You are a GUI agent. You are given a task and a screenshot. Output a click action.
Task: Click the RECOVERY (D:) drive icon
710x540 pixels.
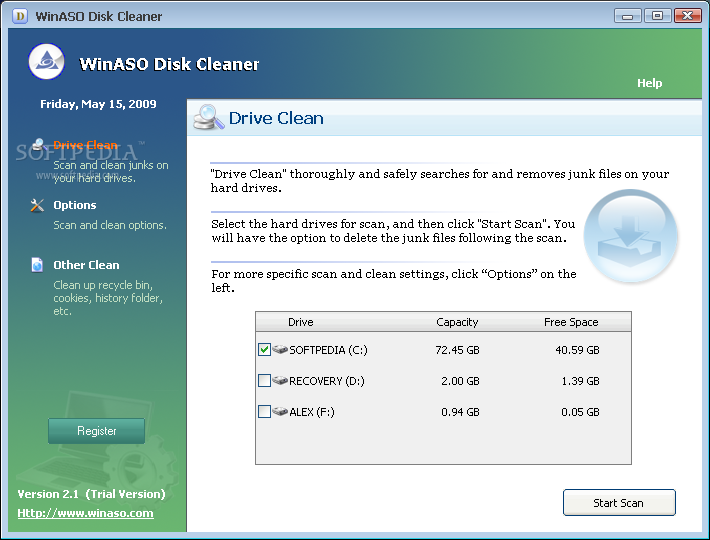coord(280,381)
